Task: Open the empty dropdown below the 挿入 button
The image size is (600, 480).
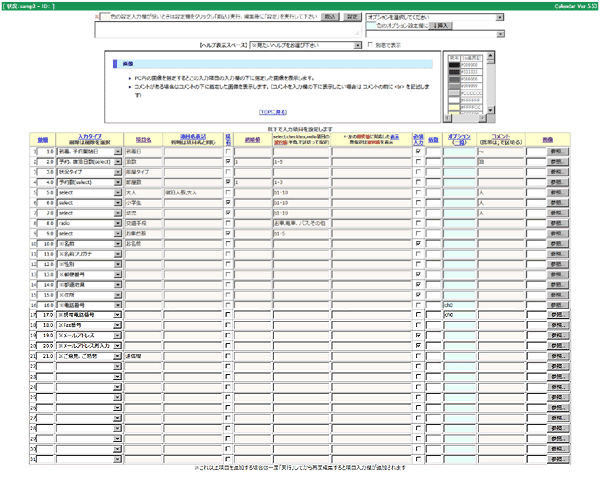Action: pyautogui.click(x=435, y=34)
